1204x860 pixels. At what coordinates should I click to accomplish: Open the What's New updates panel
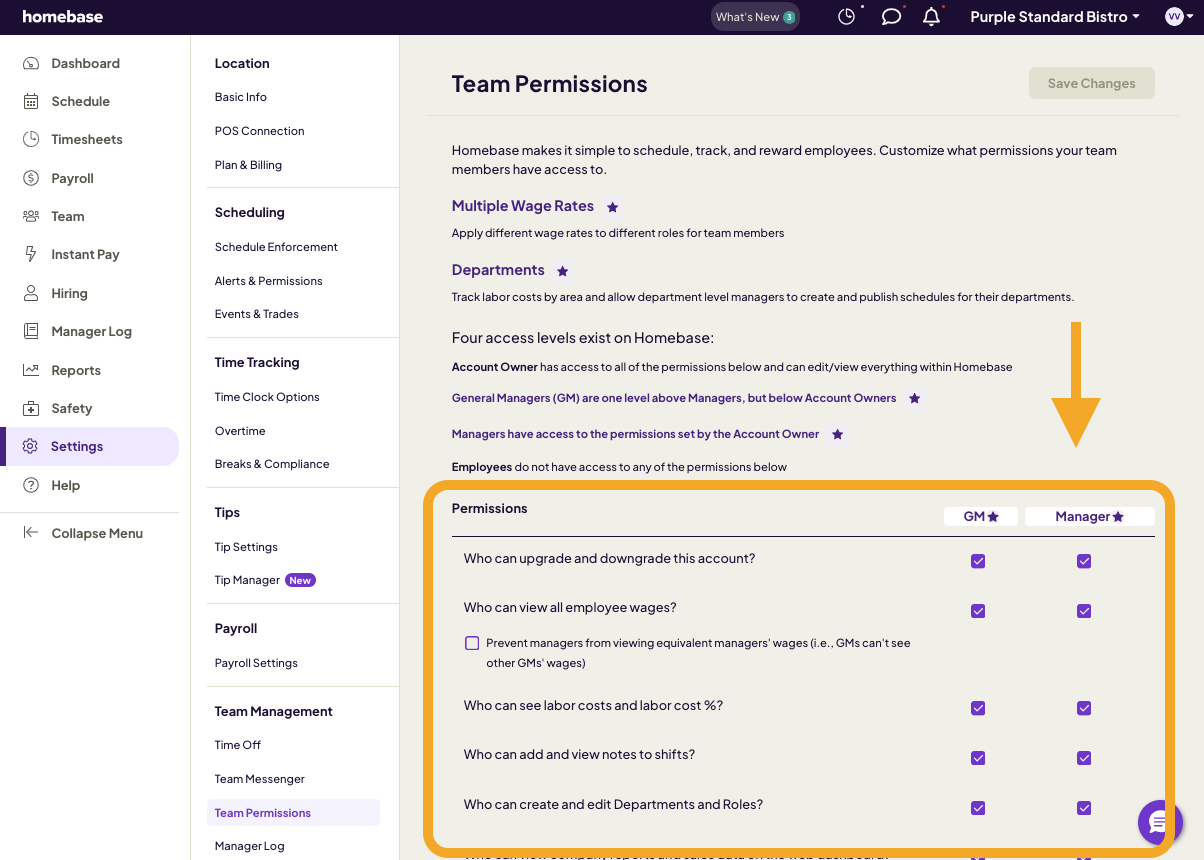point(755,17)
